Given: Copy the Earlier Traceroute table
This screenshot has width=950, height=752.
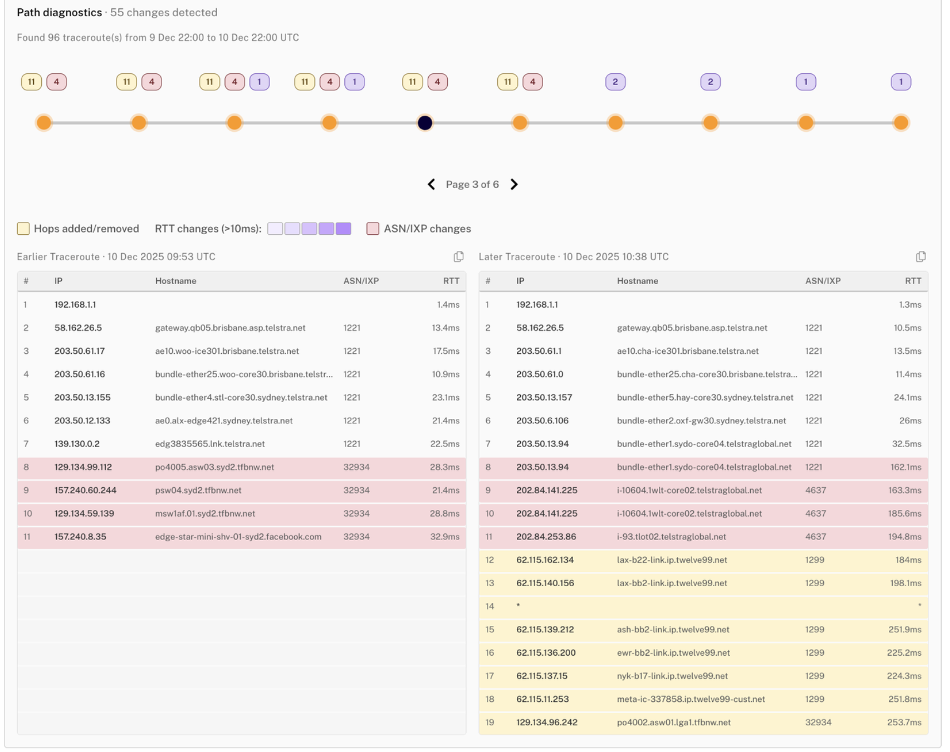Looking at the screenshot, I should (x=459, y=257).
